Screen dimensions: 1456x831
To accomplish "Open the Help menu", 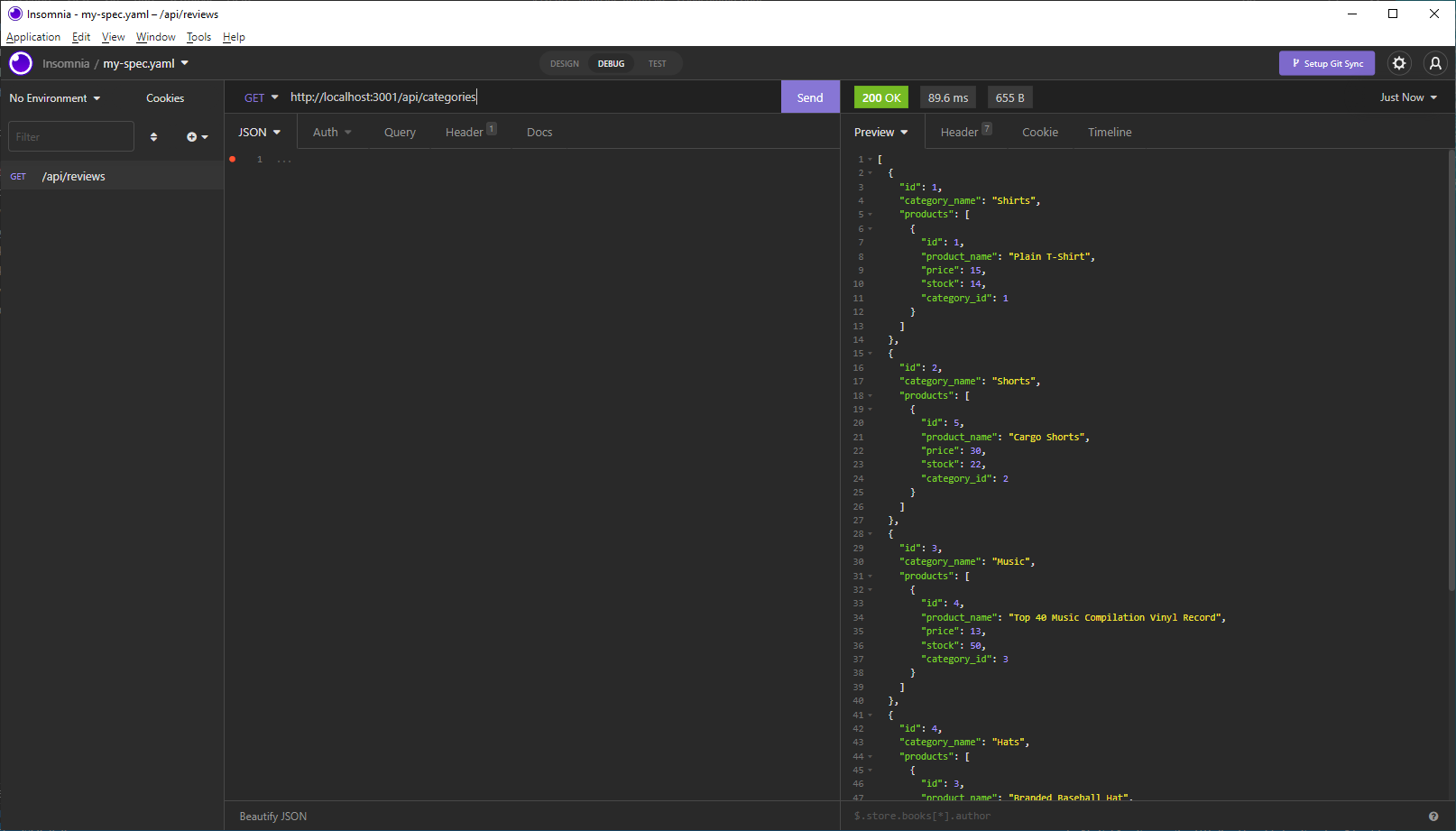I will [x=234, y=37].
